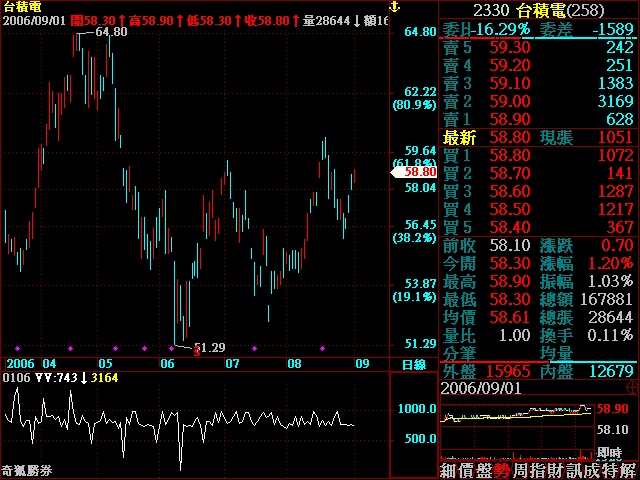This screenshot has width=640, height=480.
Task: Open the 指 indicator tab
Action: click(539, 470)
